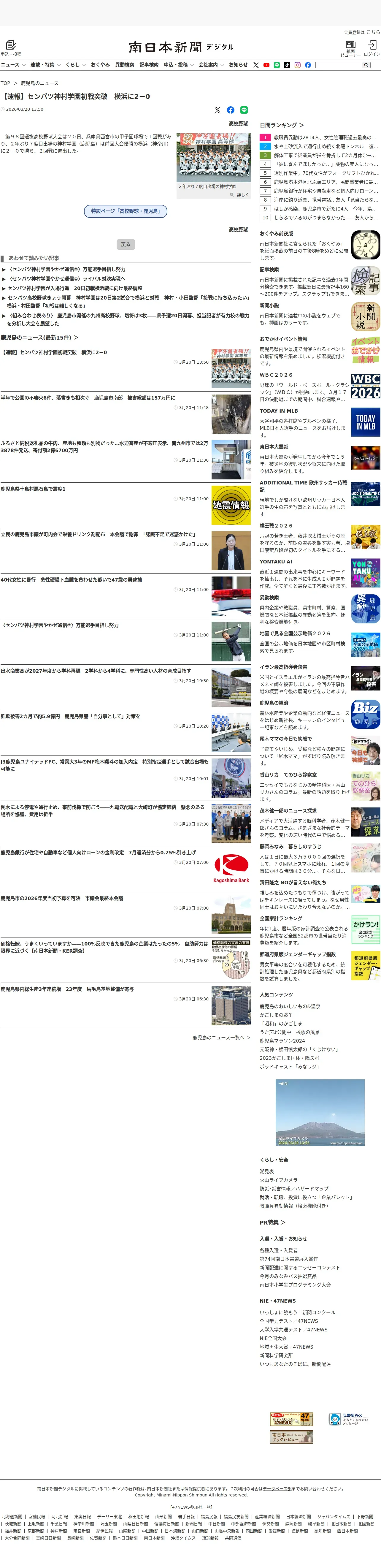
Task: Open the おくやみ menu item
Action: [x=100, y=64]
